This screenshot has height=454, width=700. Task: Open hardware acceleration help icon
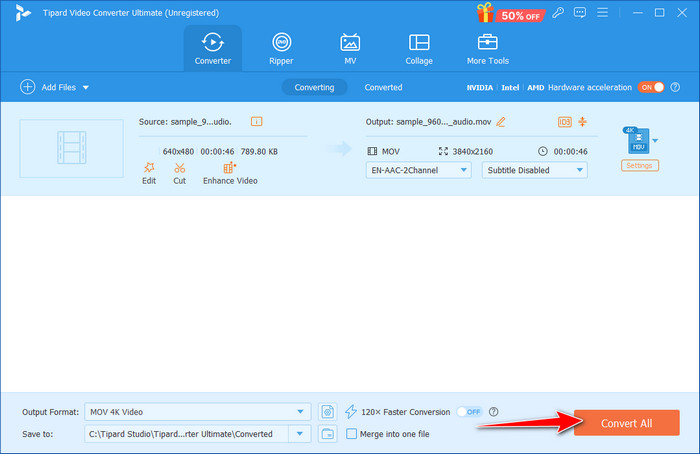(x=675, y=87)
